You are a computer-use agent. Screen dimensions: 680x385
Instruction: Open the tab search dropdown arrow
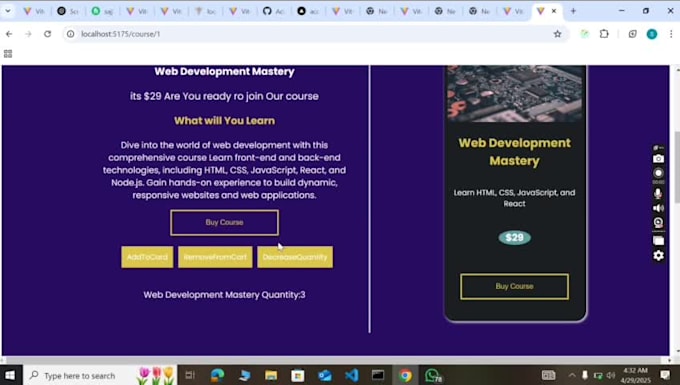[8, 11]
